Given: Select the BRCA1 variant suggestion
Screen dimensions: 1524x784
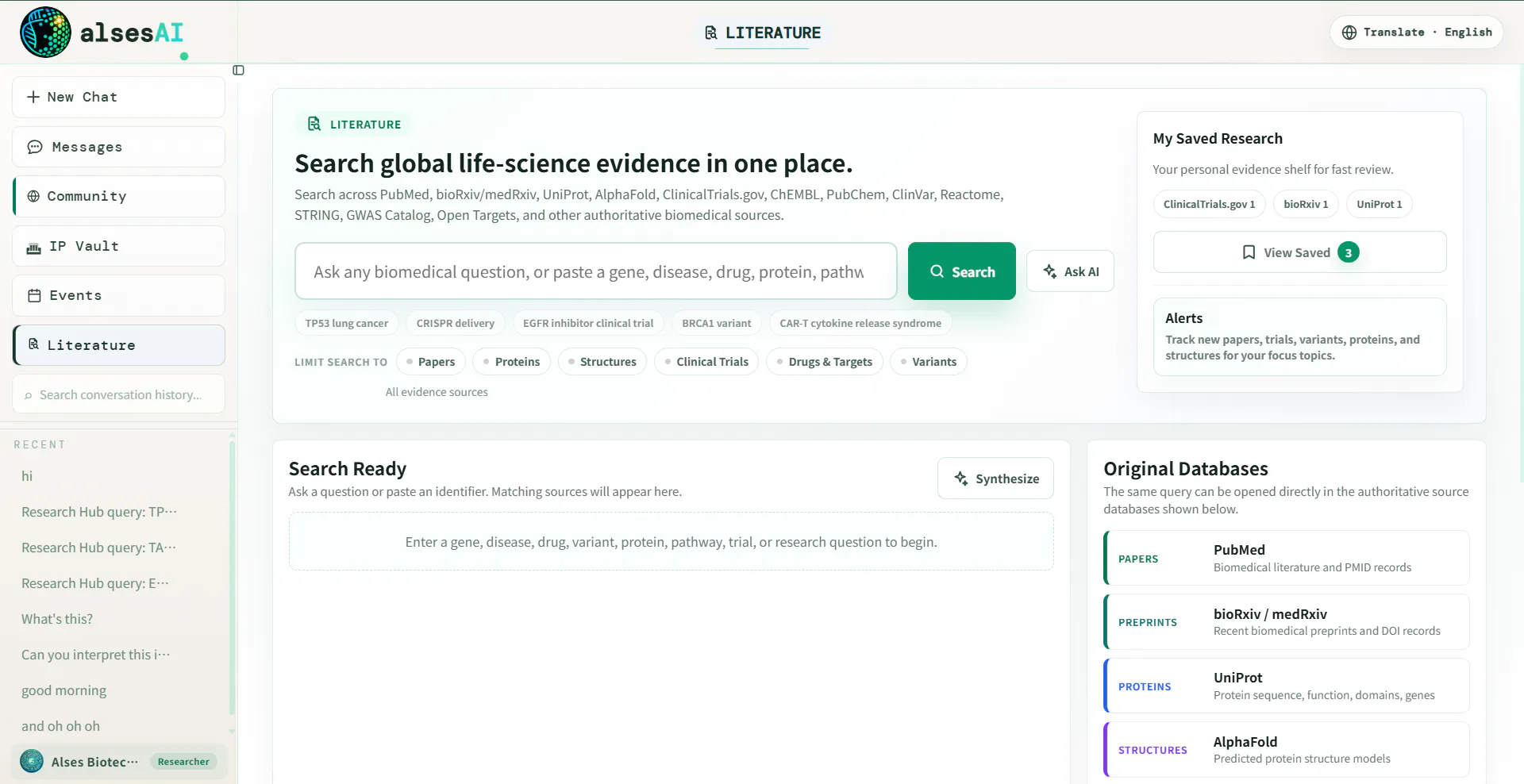Looking at the screenshot, I should point(717,323).
